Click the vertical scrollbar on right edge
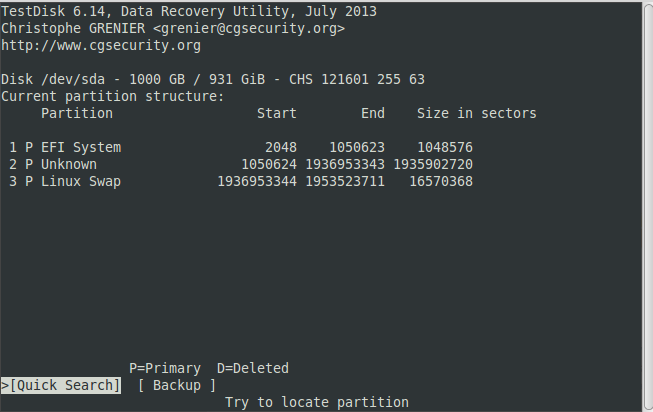This screenshot has width=653, height=412. point(648,207)
